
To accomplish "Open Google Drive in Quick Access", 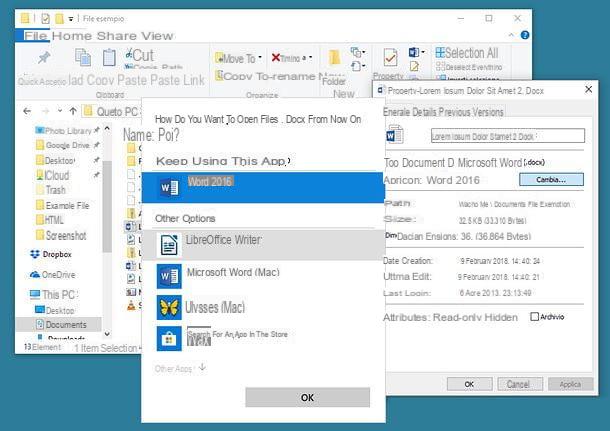I will click(62, 145).
